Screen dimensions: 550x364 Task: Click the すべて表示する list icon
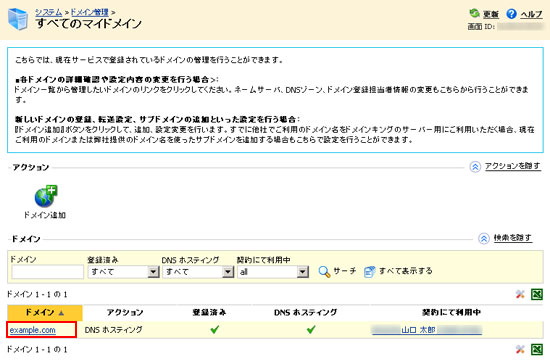[369, 271]
